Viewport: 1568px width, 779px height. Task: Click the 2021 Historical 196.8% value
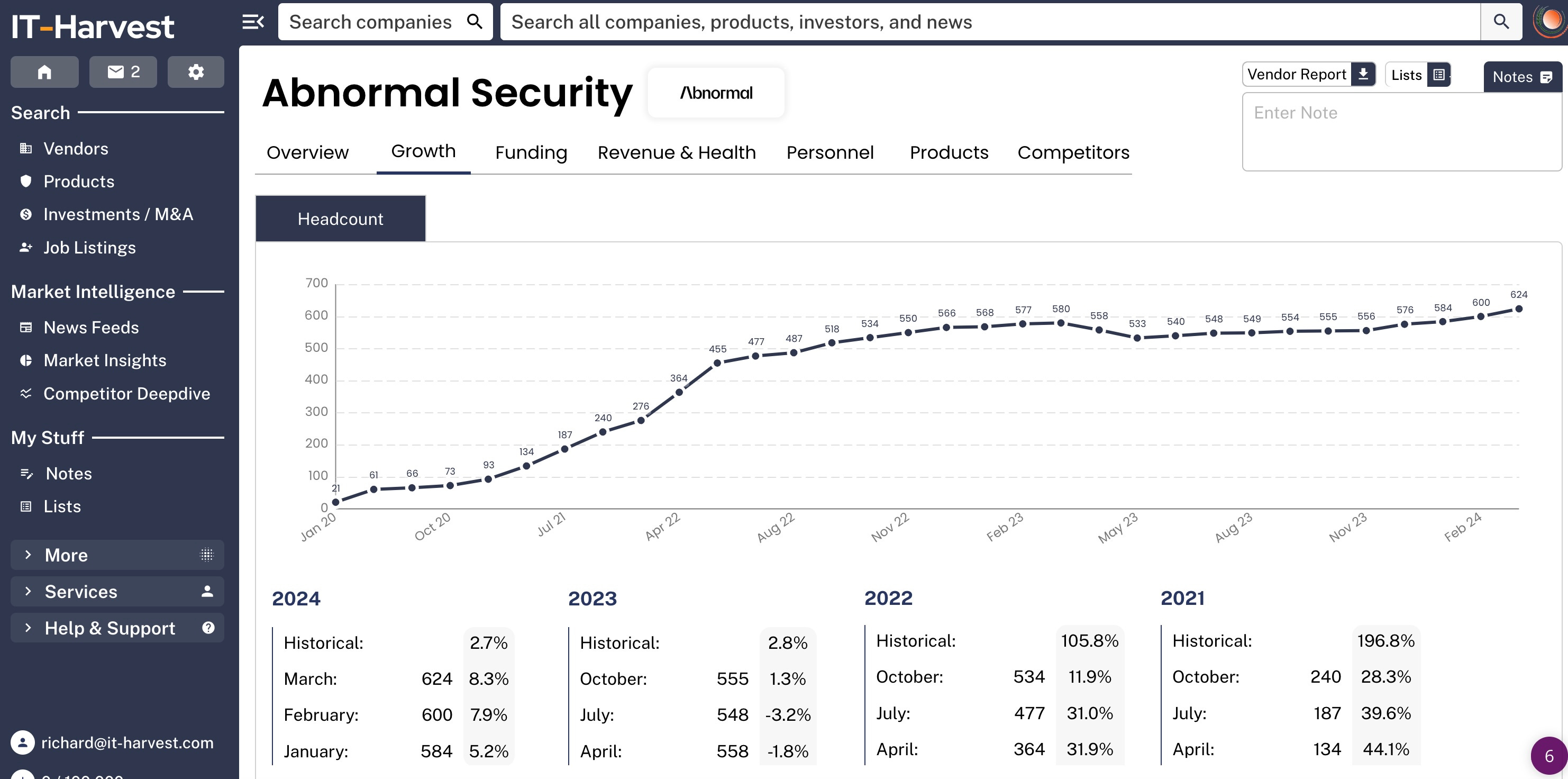1386,641
